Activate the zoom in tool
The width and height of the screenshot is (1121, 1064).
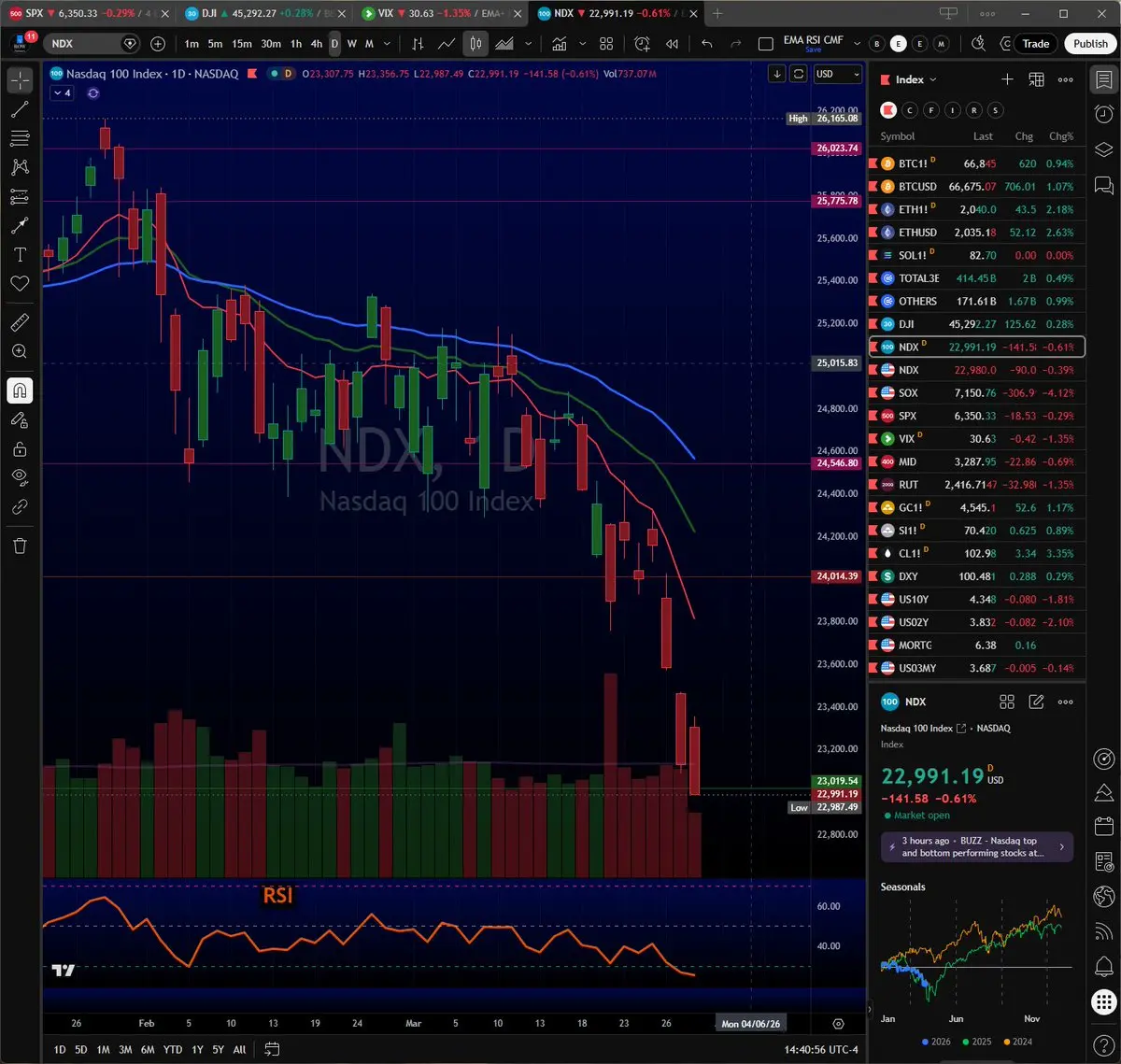point(20,351)
